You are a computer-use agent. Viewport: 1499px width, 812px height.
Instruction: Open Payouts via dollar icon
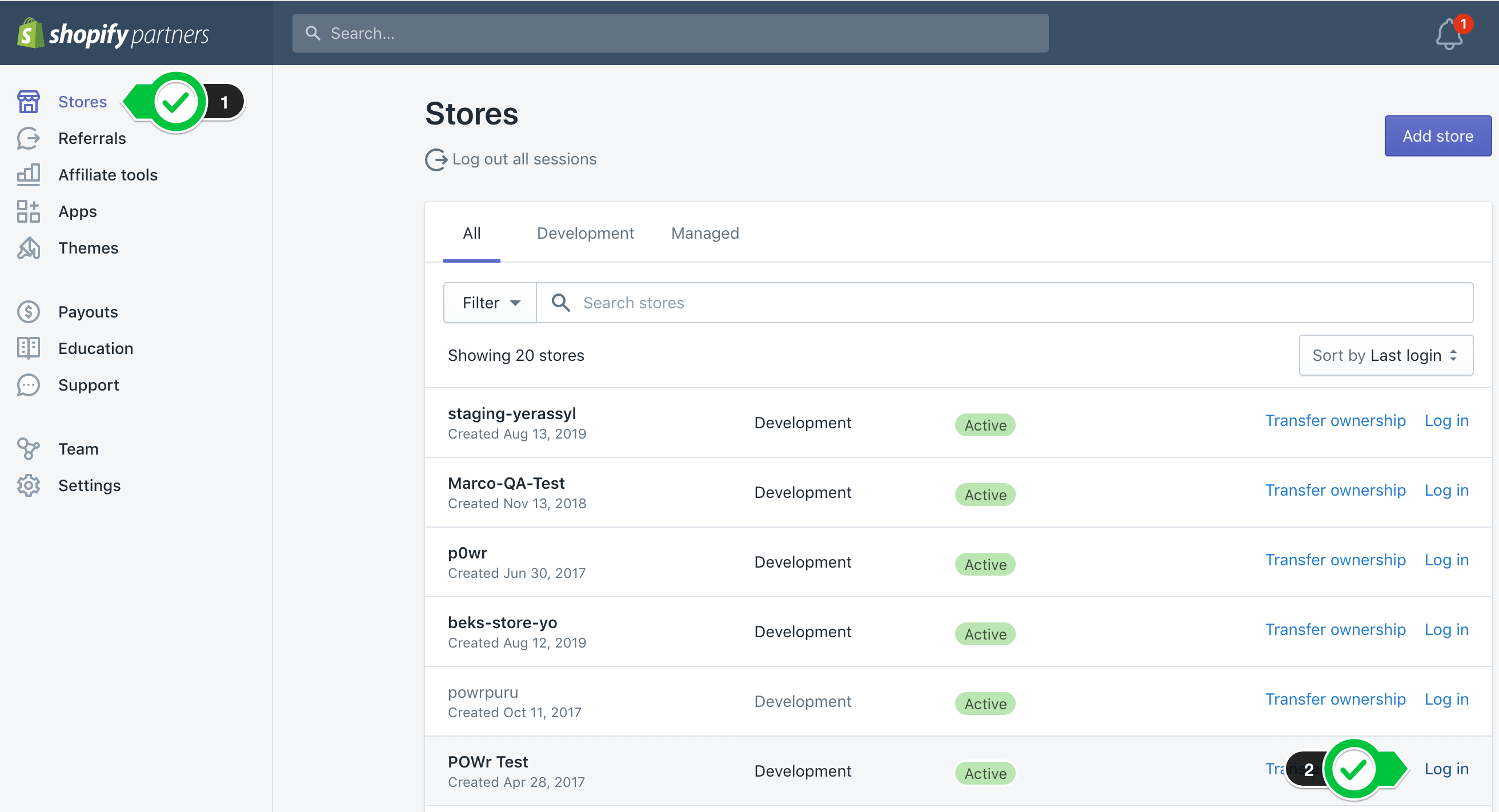28,312
